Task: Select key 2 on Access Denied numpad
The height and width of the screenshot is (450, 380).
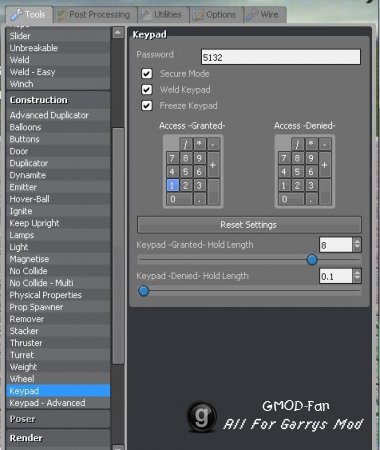Action: pyautogui.click(x=297, y=185)
